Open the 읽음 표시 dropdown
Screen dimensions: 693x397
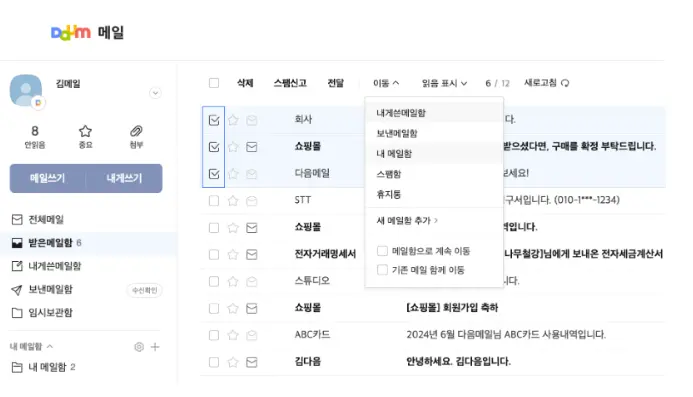(444, 83)
